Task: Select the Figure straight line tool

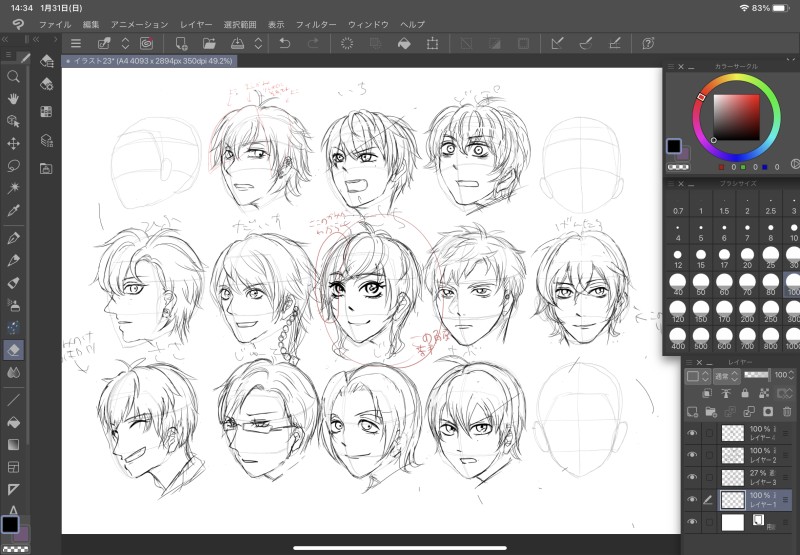Action: 13,400
